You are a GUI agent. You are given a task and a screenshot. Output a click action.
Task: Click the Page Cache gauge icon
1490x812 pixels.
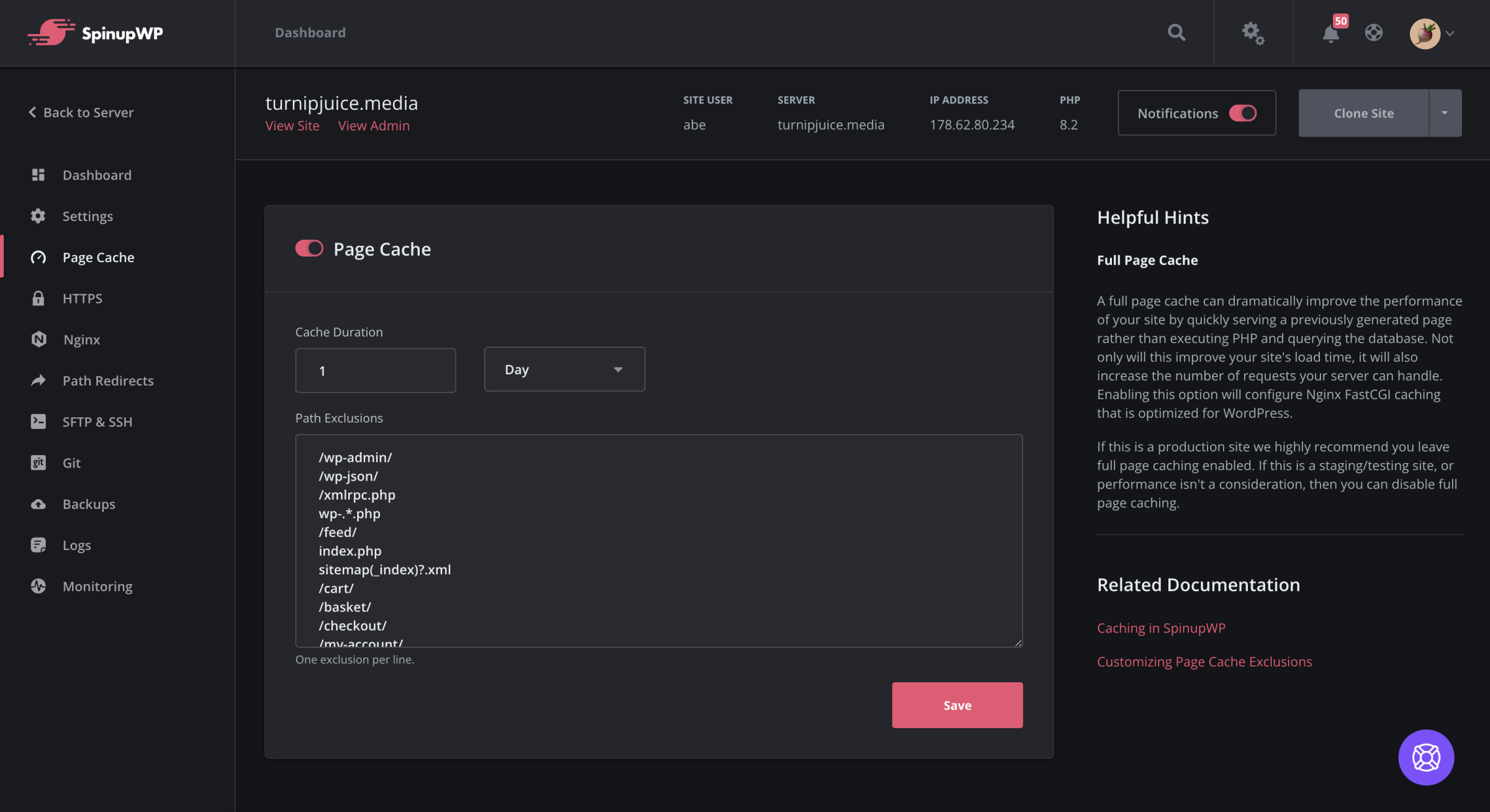(x=38, y=257)
